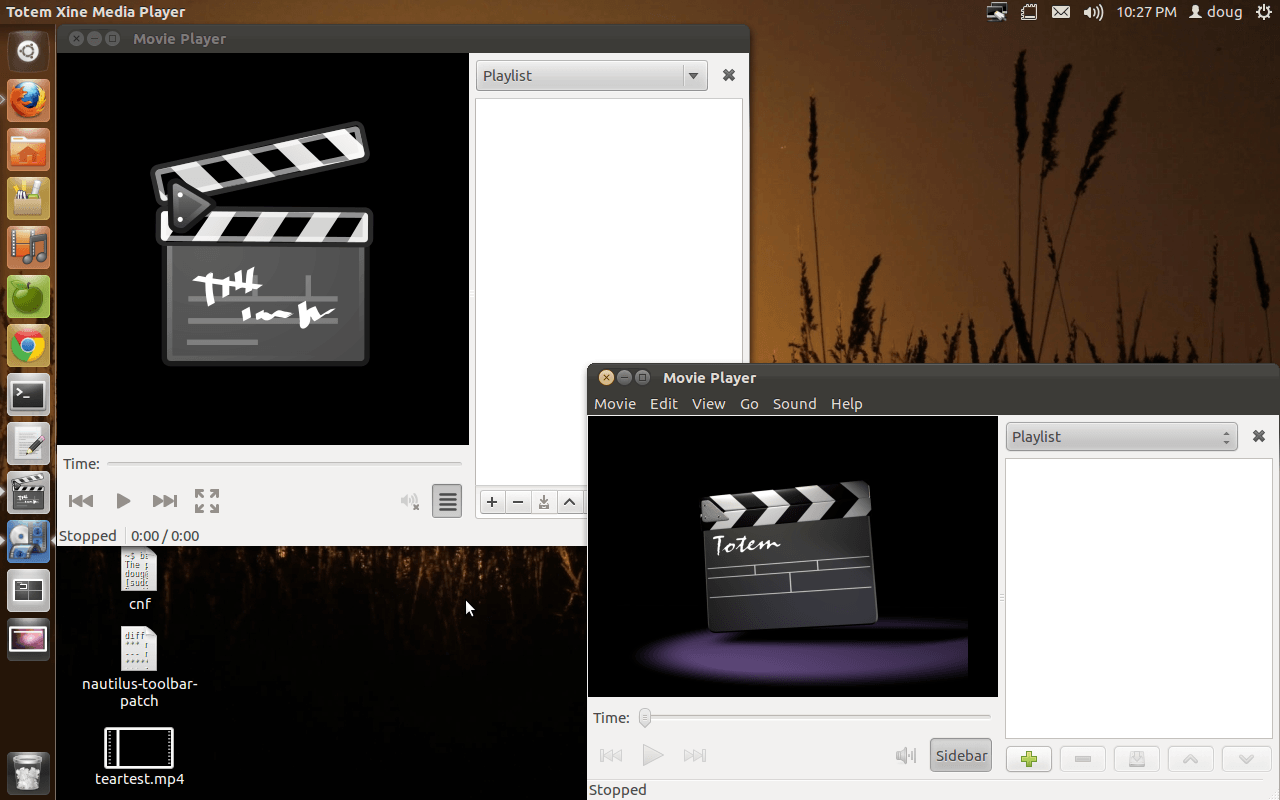Launch Firefox from the launcher
1280x800 pixels.
[x=28, y=101]
